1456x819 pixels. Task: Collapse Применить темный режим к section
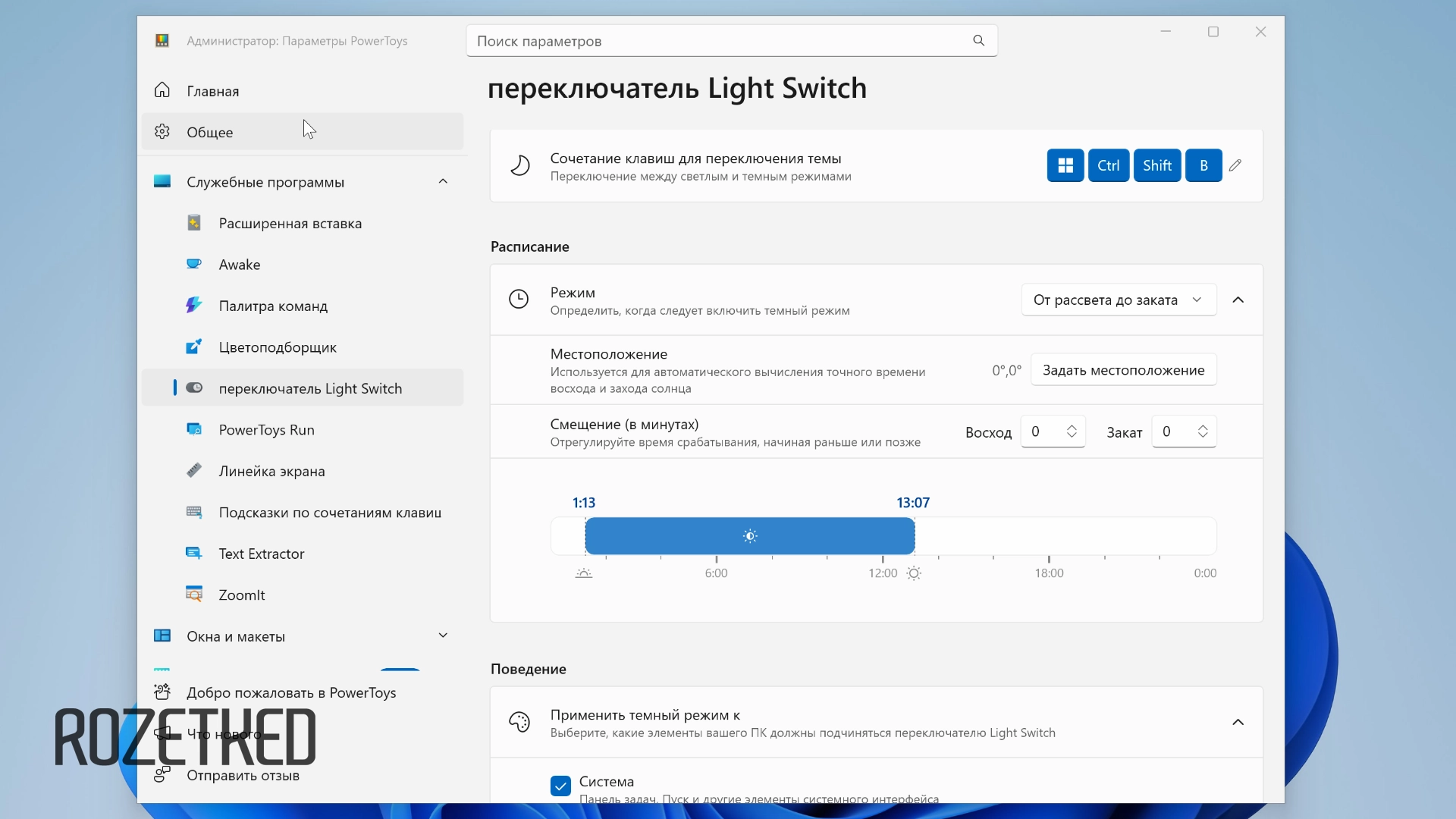pos(1238,722)
